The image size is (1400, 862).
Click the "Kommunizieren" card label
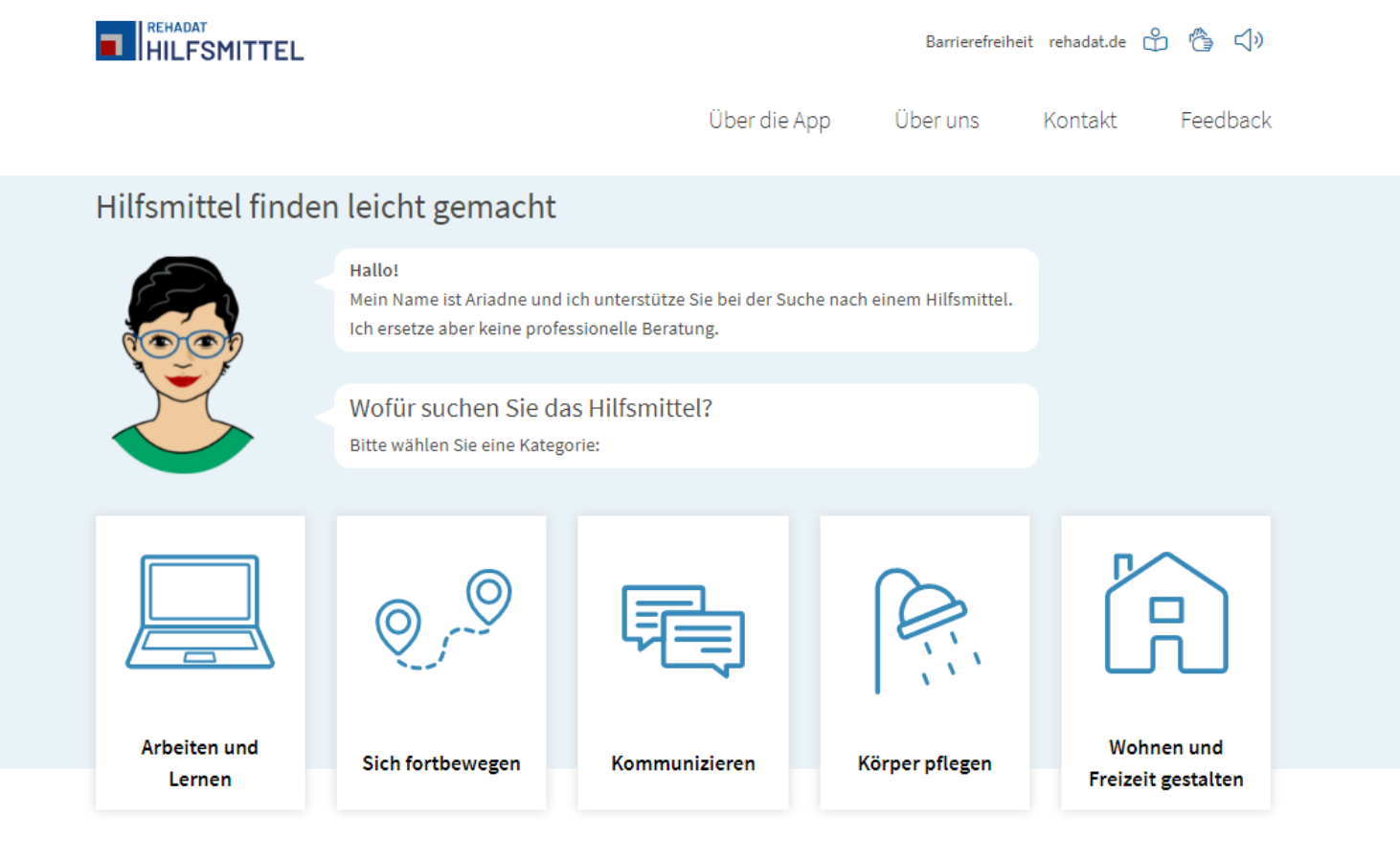pos(683,763)
